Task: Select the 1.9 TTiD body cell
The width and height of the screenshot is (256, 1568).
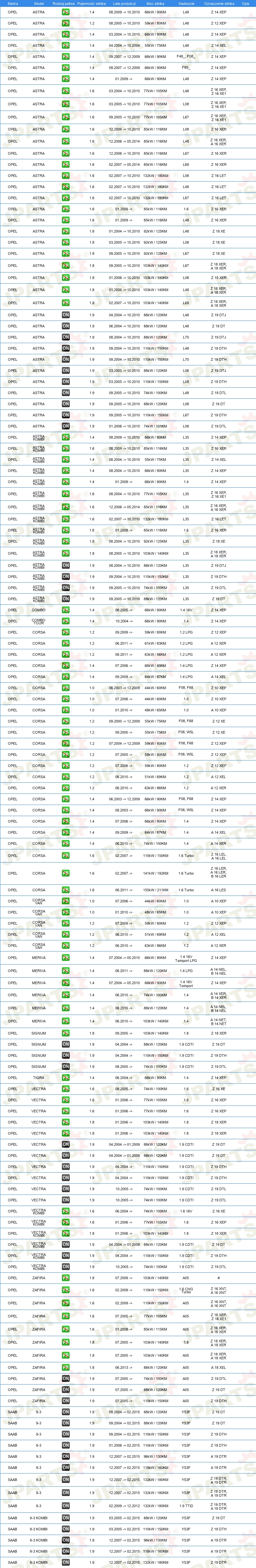Action: click(x=186, y=1506)
